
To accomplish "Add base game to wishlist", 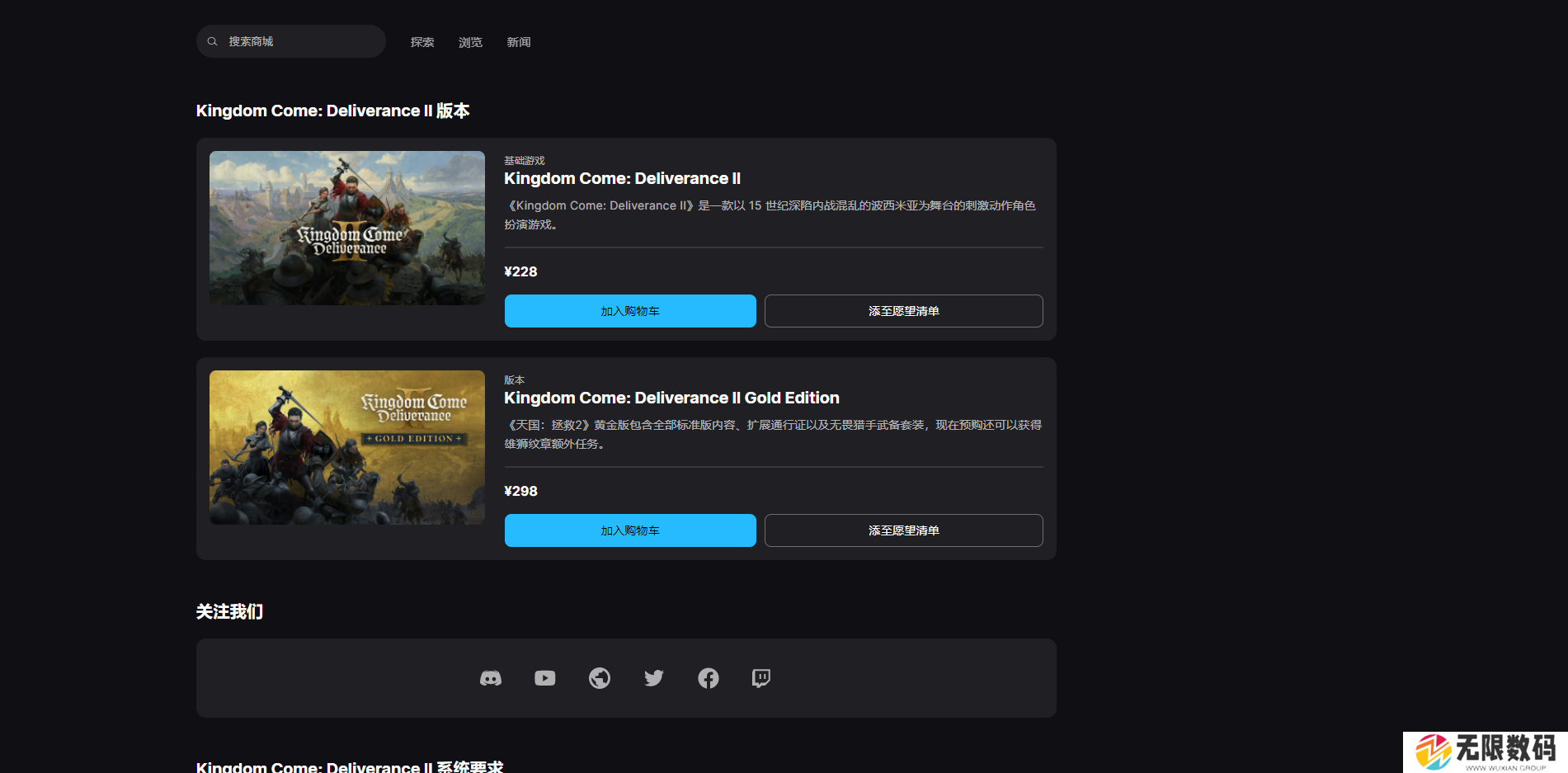I will pyautogui.click(x=903, y=311).
